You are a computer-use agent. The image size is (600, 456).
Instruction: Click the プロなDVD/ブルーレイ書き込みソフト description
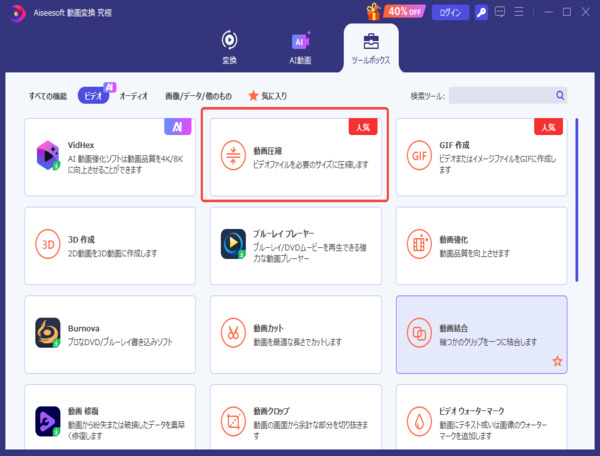120,342
